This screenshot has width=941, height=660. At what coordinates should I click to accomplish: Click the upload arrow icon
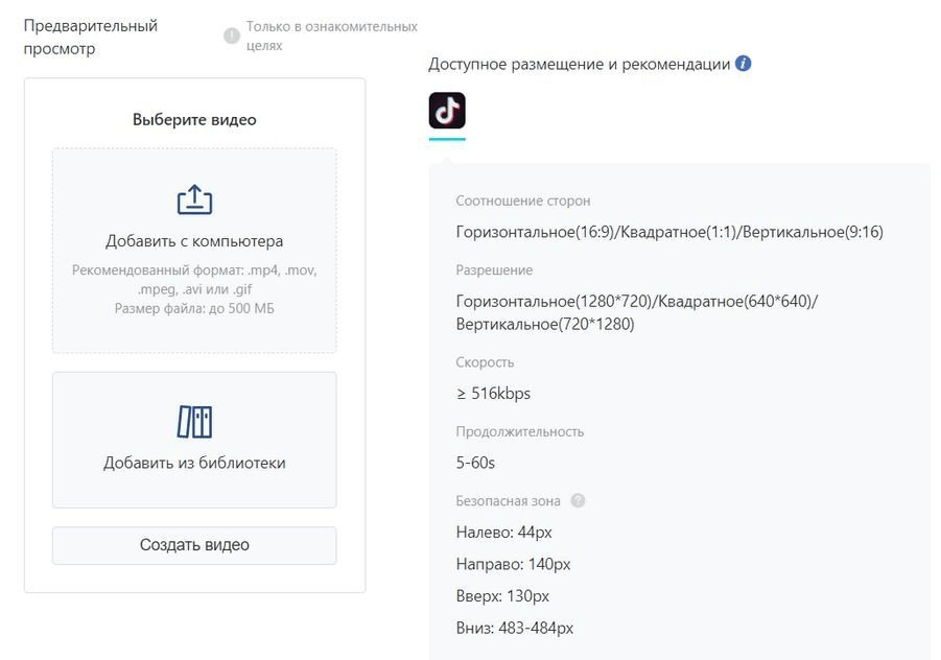coord(194,199)
